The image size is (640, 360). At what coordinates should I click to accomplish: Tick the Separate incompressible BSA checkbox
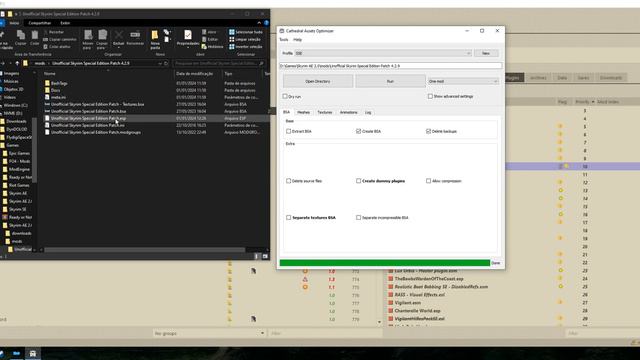point(358,218)
